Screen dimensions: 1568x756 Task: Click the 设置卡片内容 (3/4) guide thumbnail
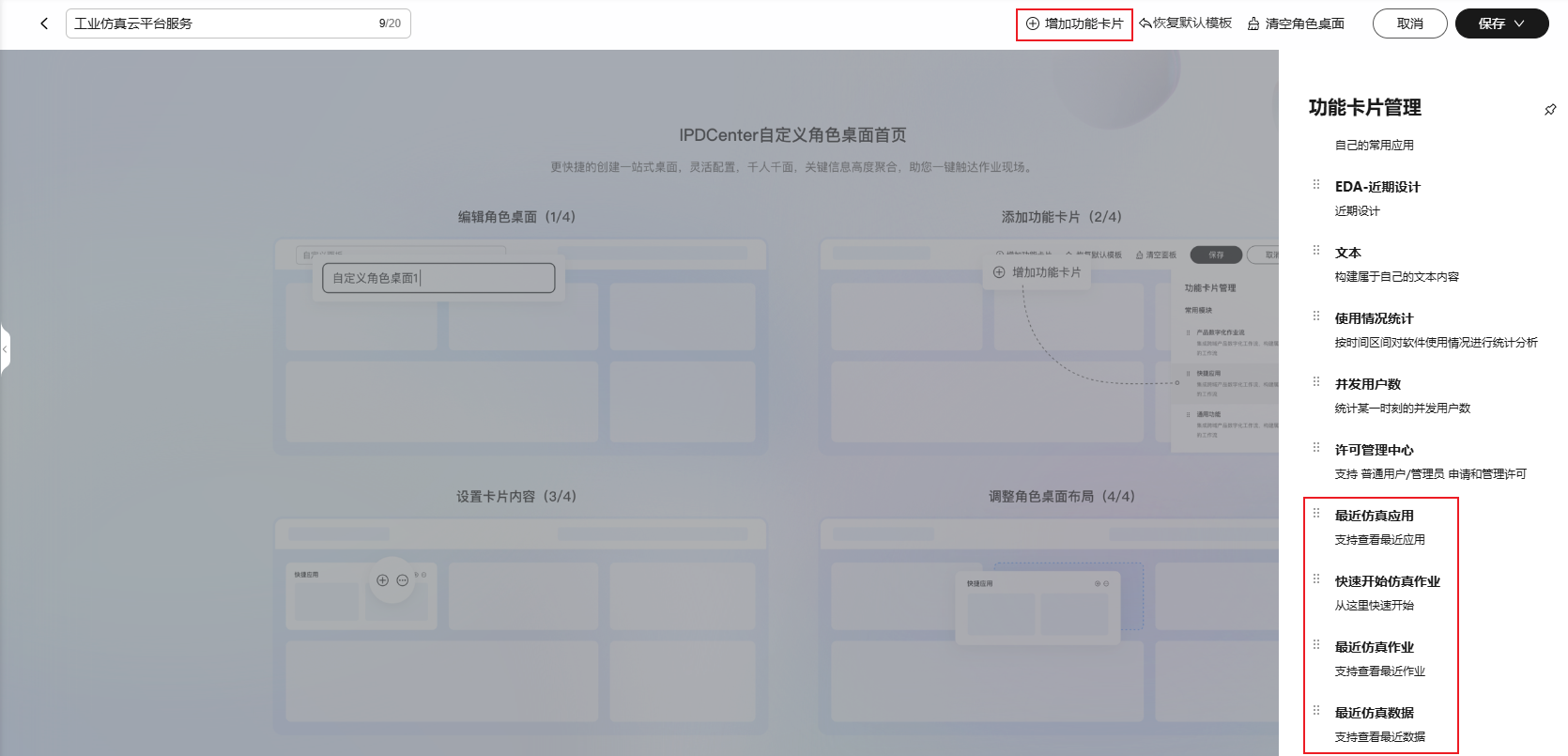[x=520, y=626]
